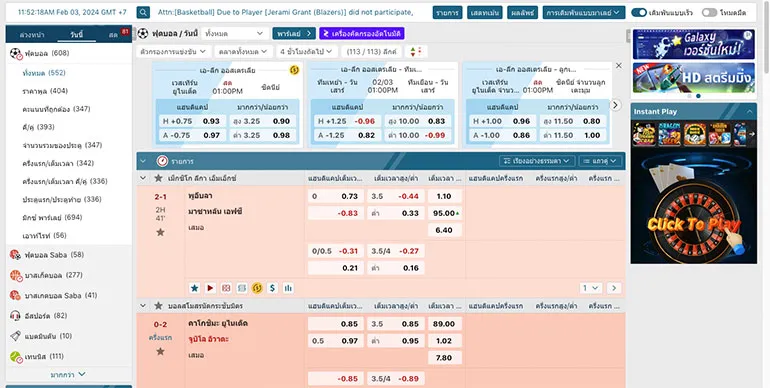The width and height of the screenshot is (770, 388).
Task: Open the การเดิมพันแบบมาเลย์ odds type dropdown
Action: pyautogui.click(x=584, y=12)
